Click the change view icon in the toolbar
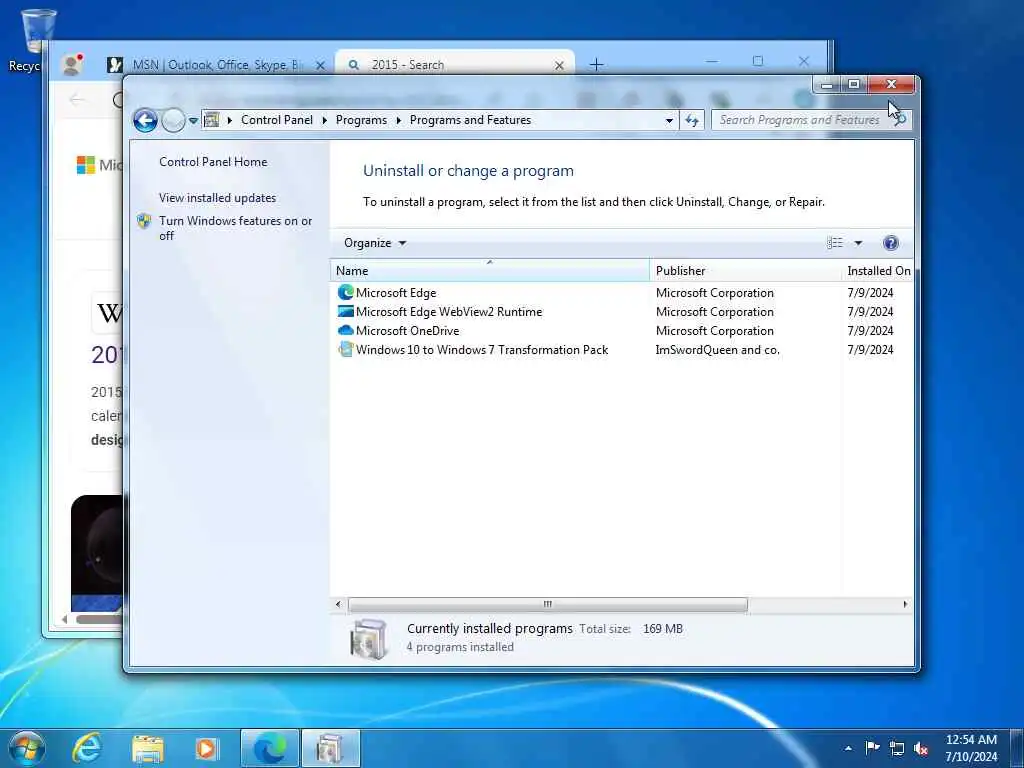Screen dimensions: 1024x768 tap(835, 243)
